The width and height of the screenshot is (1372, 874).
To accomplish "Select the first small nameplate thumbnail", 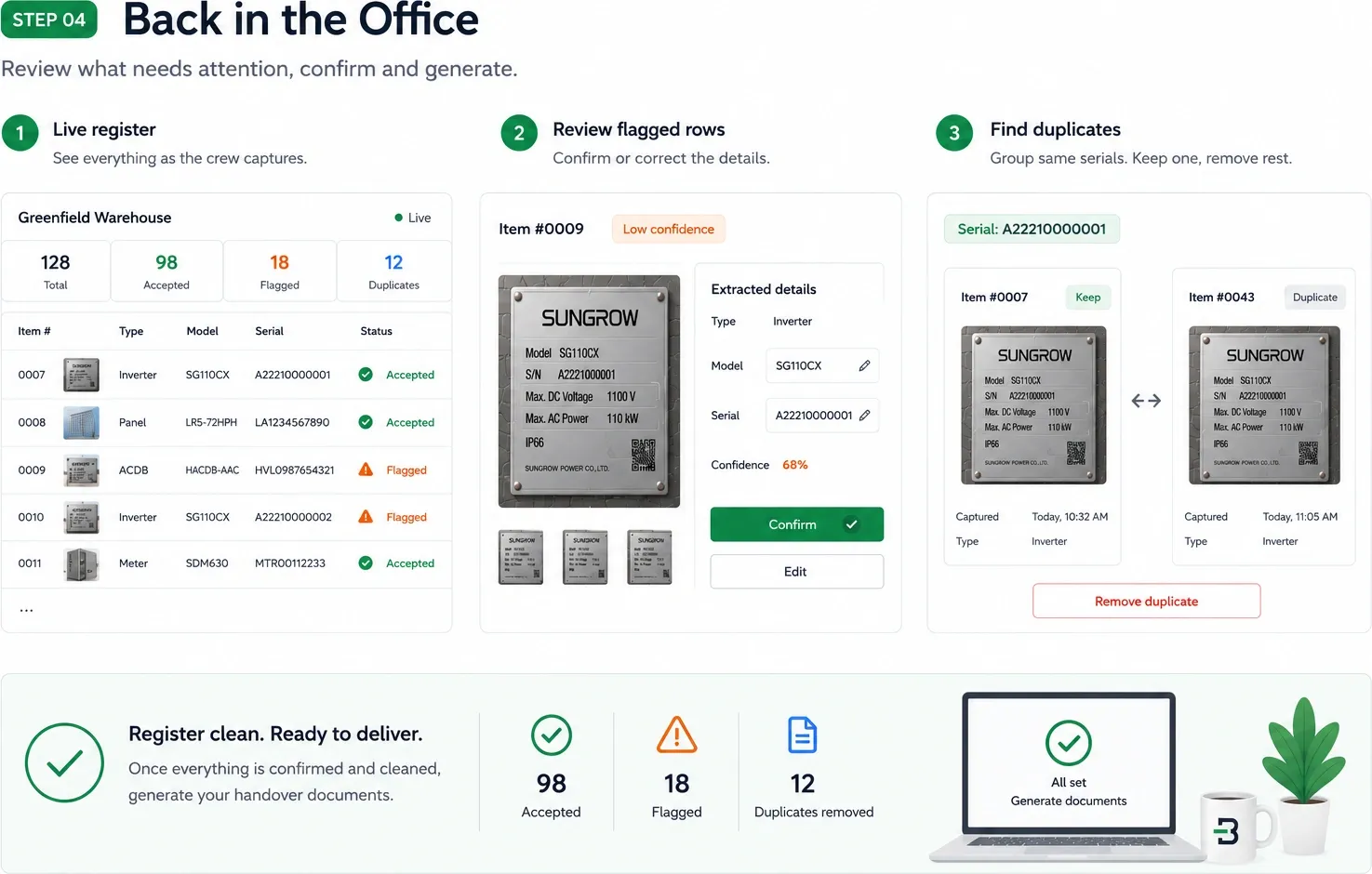I will (521, 557).
